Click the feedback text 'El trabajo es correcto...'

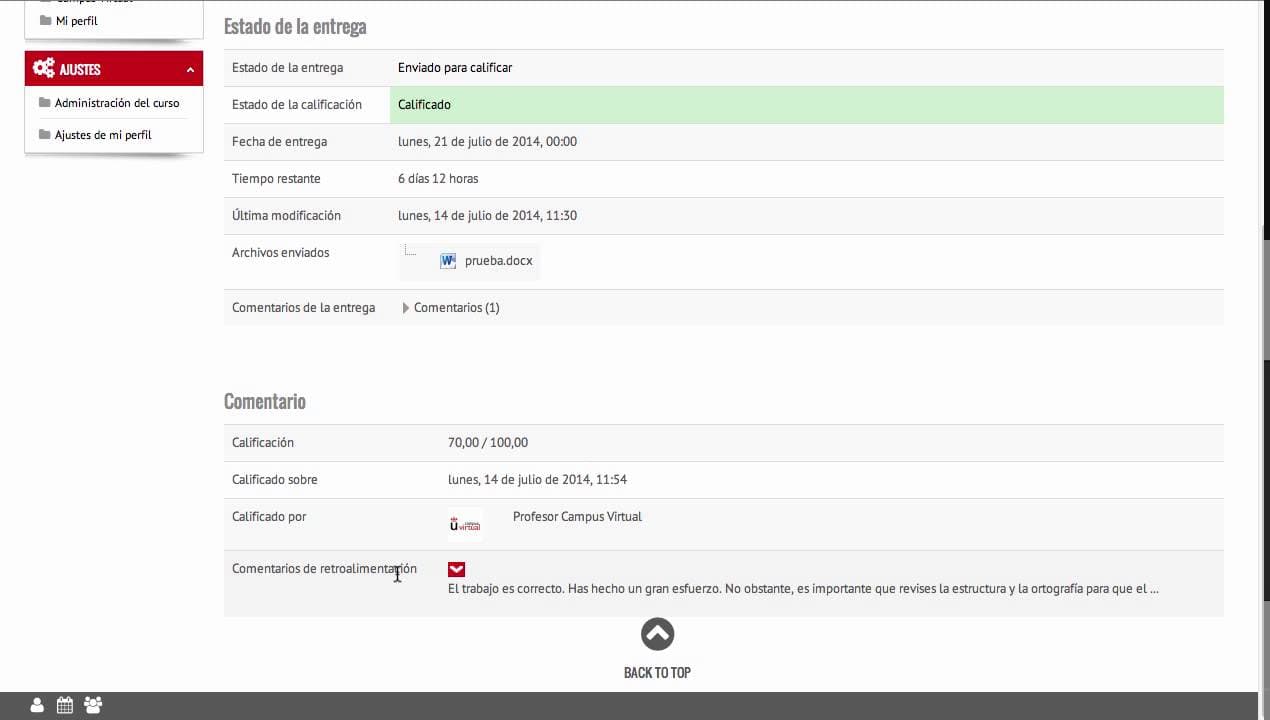(803, 589)
